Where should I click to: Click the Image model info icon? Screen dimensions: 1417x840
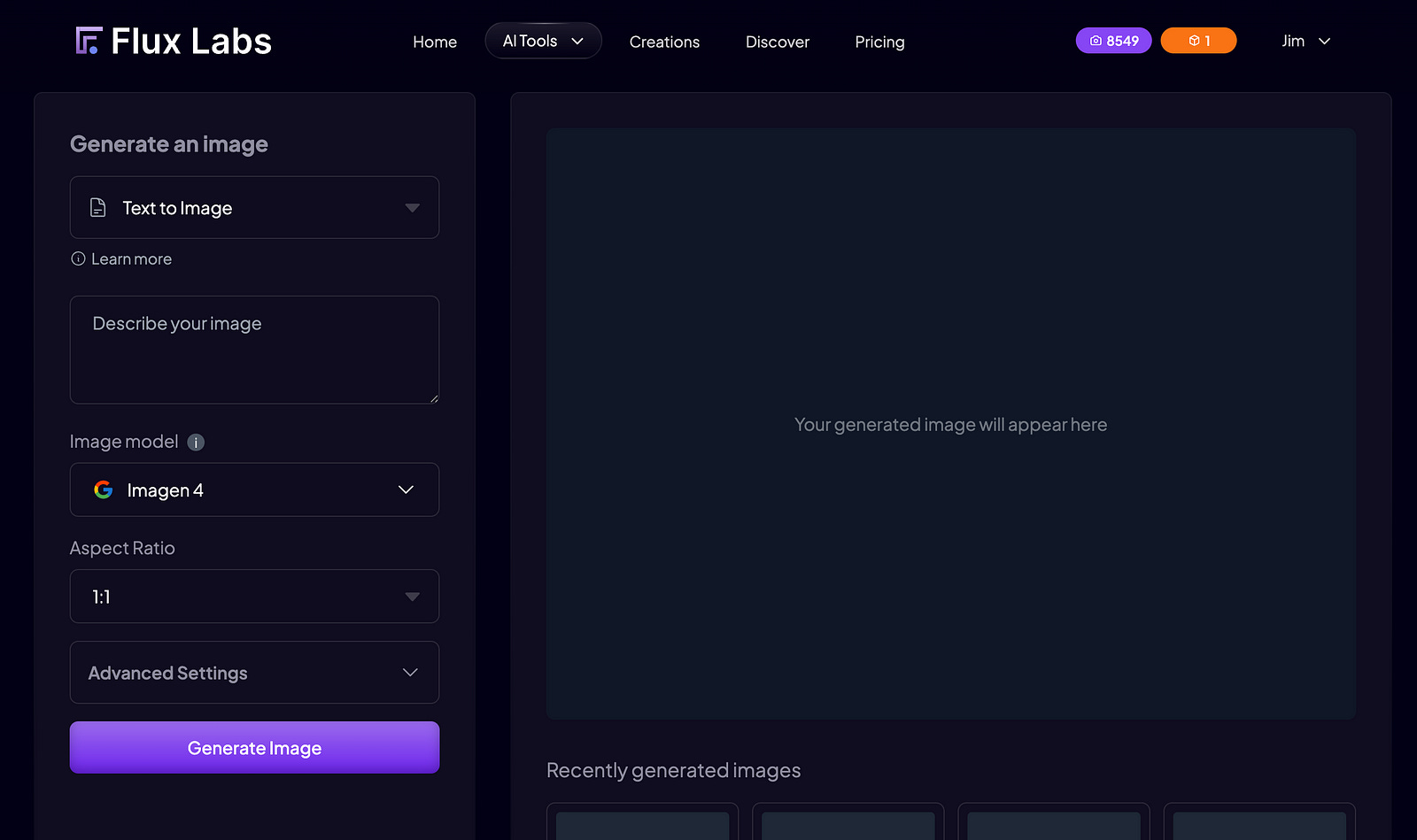pyautogui.click(x=196, y=443)
